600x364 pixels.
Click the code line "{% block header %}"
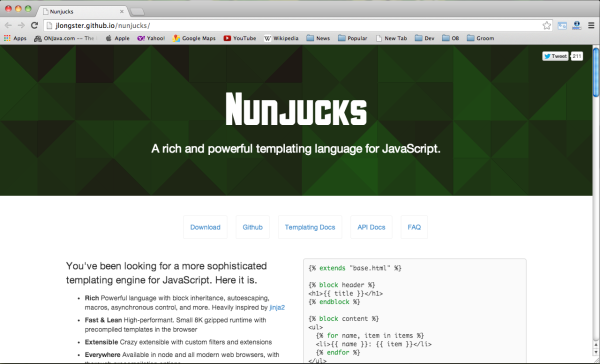coord(342,285)
